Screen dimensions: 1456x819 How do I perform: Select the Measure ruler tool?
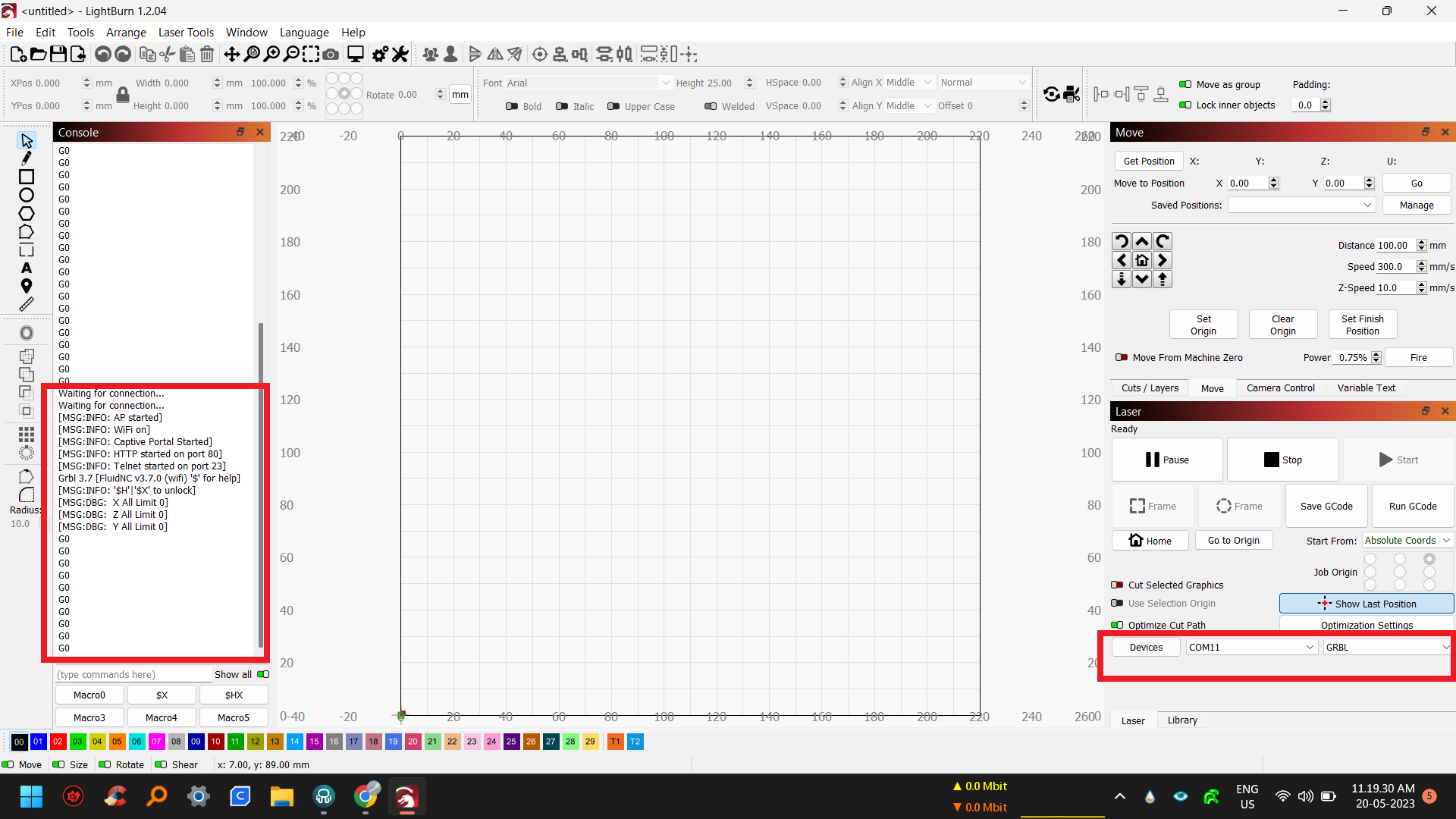(27, 304)
